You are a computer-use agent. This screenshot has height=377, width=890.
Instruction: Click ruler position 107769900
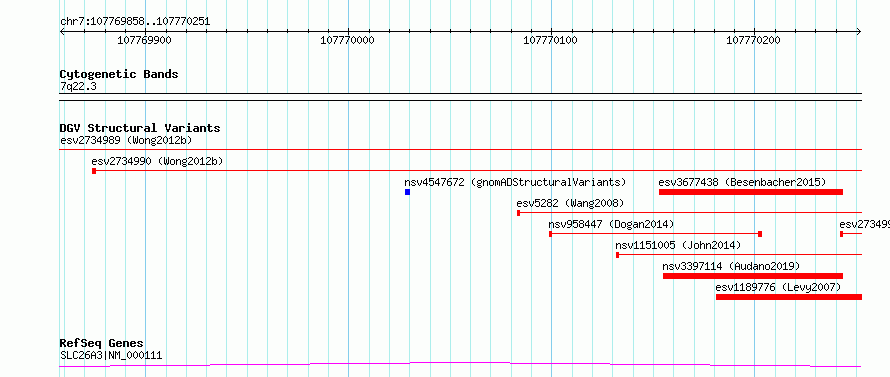coord(144,41)
